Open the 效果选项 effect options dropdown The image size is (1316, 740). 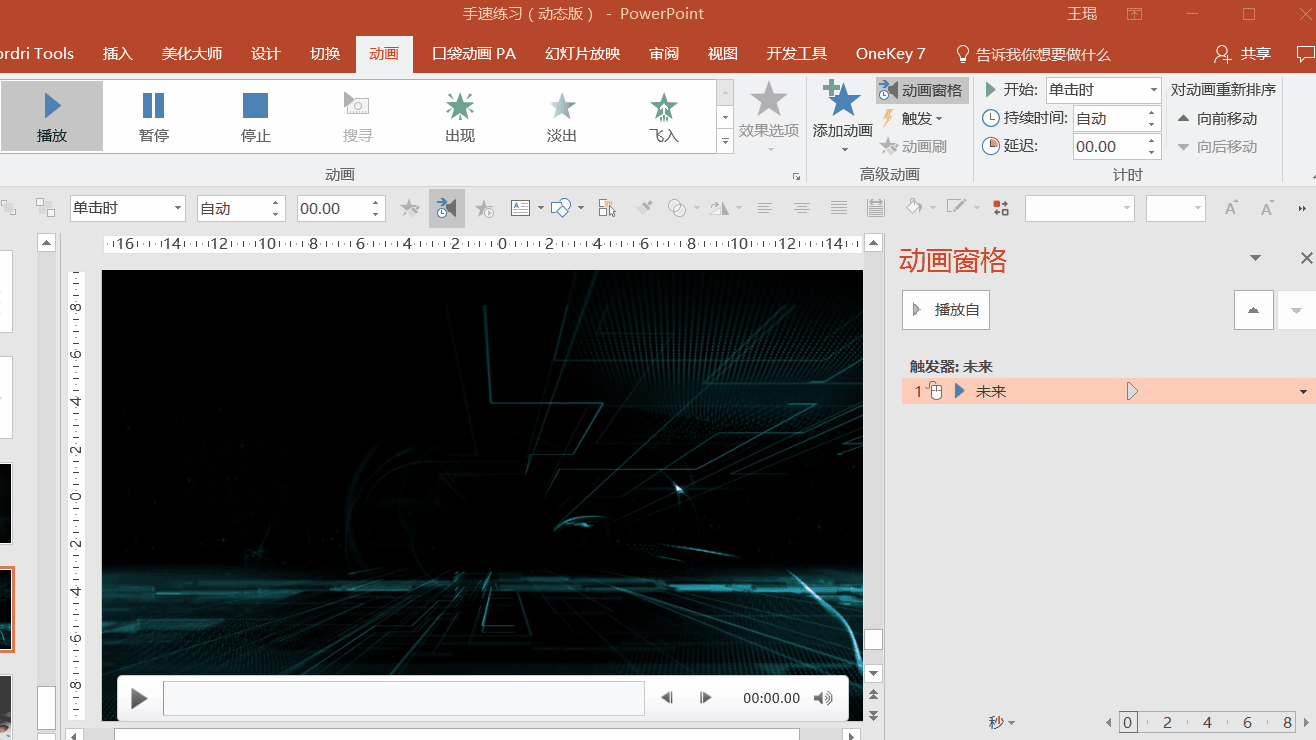click(769, 118)
